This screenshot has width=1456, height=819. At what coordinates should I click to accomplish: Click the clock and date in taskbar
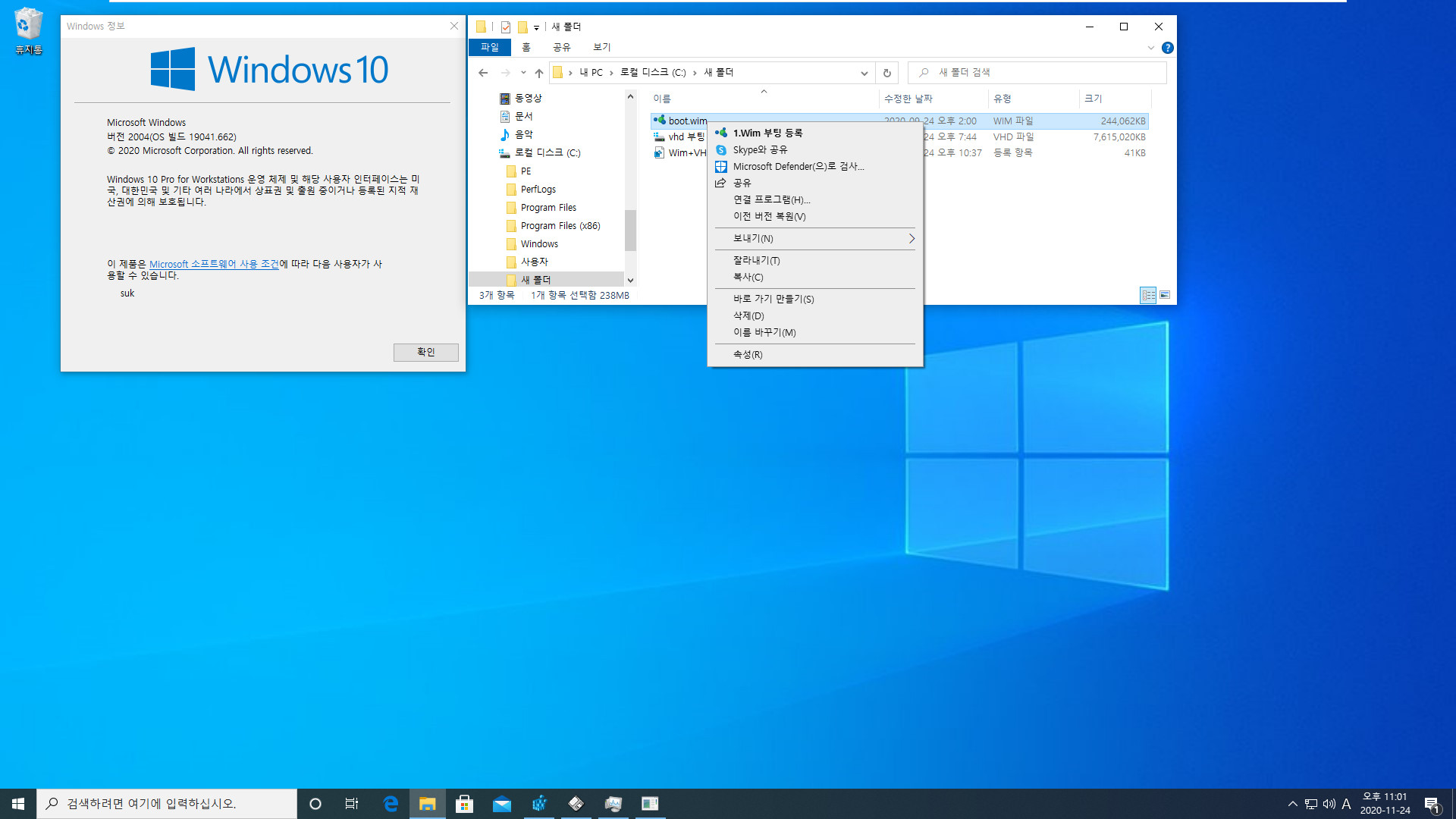(1385, 804)
